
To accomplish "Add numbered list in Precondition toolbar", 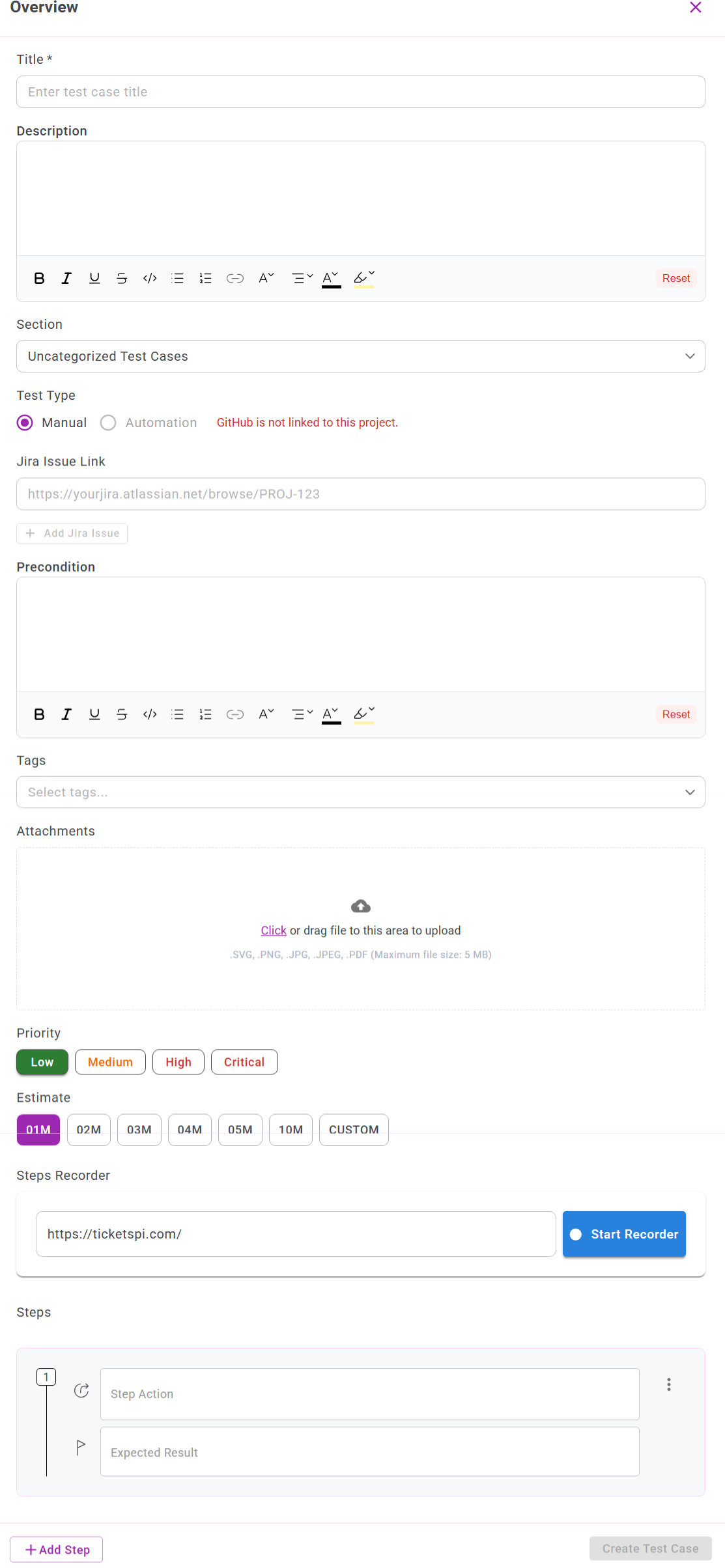I will pos(205,715).
